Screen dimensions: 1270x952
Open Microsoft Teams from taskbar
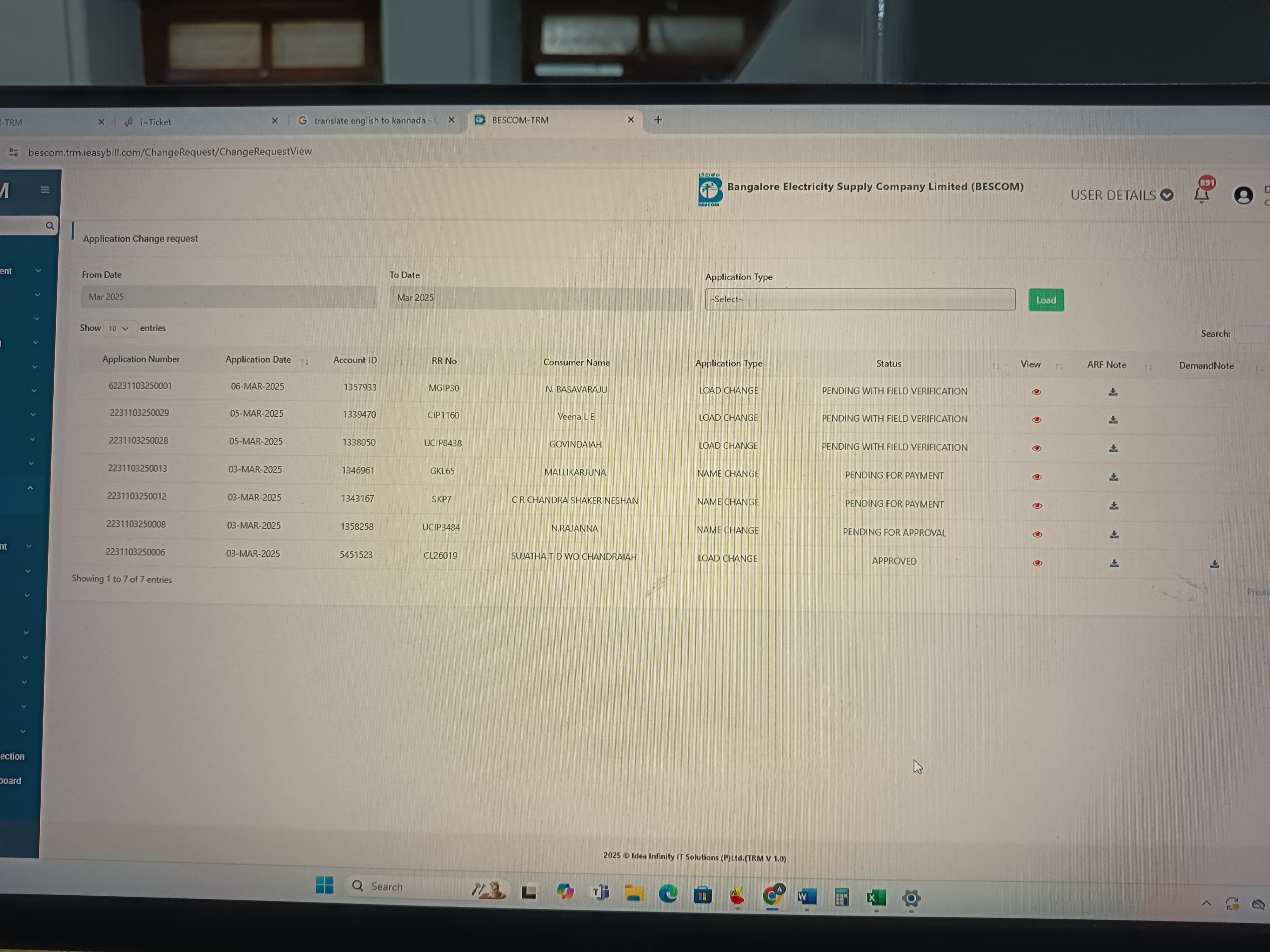[x=600, y=893]
